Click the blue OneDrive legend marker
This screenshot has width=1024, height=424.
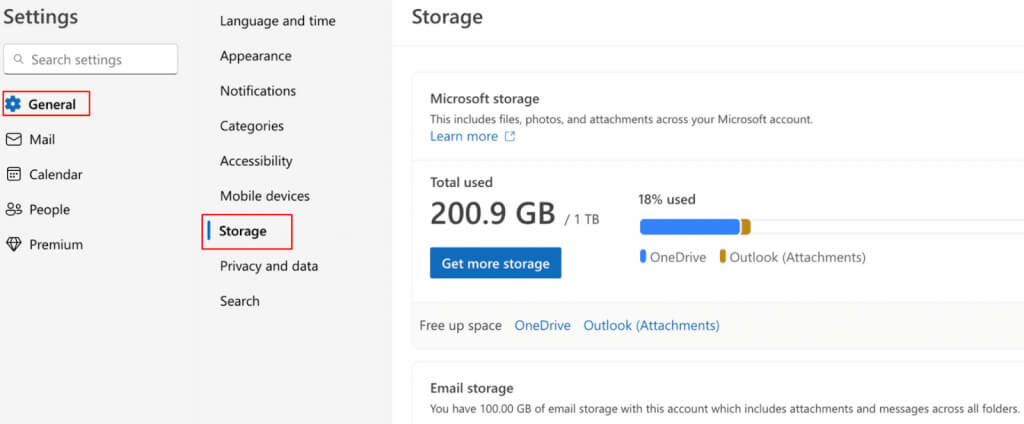click(x=643, y=257)
